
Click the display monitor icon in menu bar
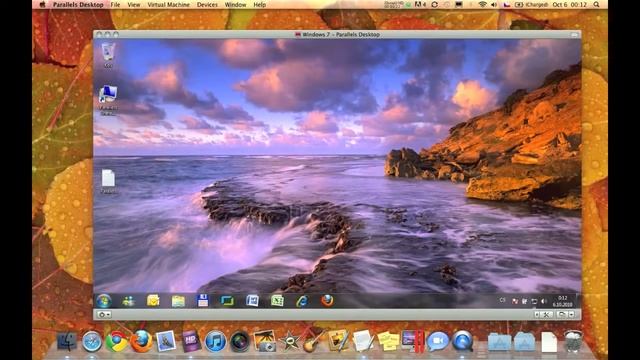click(x=459, y=5)
